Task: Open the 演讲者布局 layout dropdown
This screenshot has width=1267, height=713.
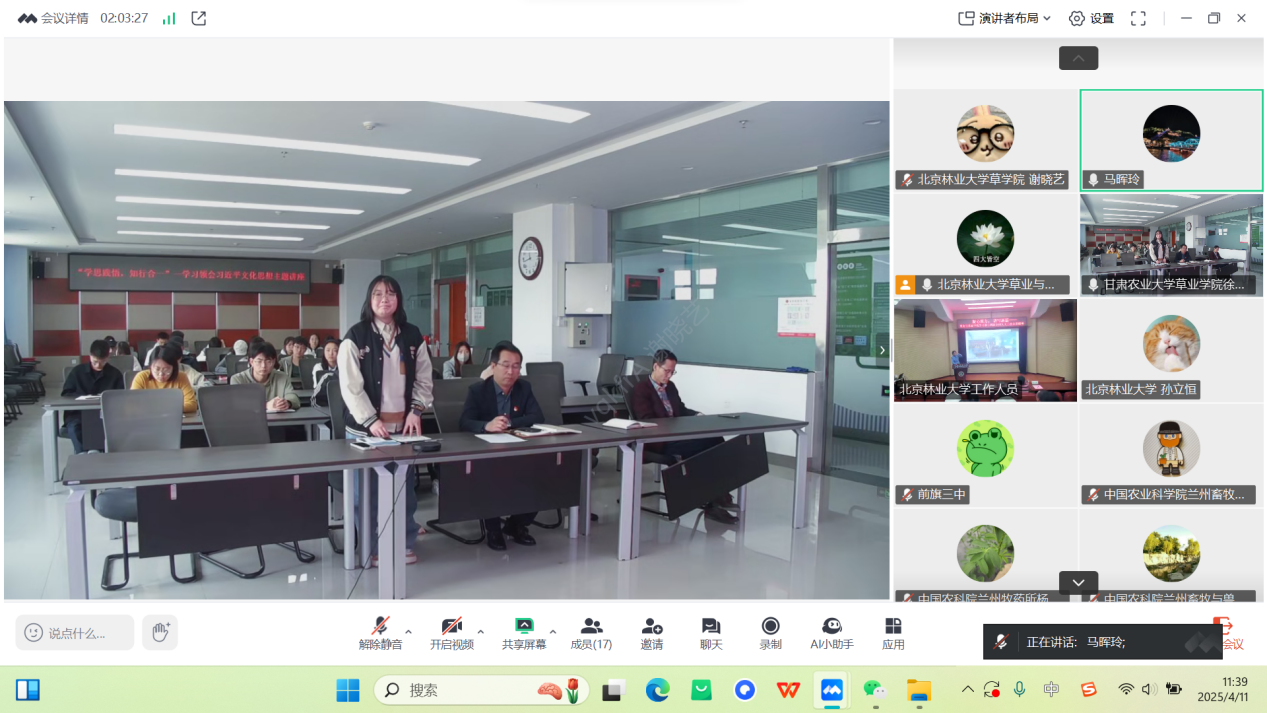Action: tap(1005, 18)
